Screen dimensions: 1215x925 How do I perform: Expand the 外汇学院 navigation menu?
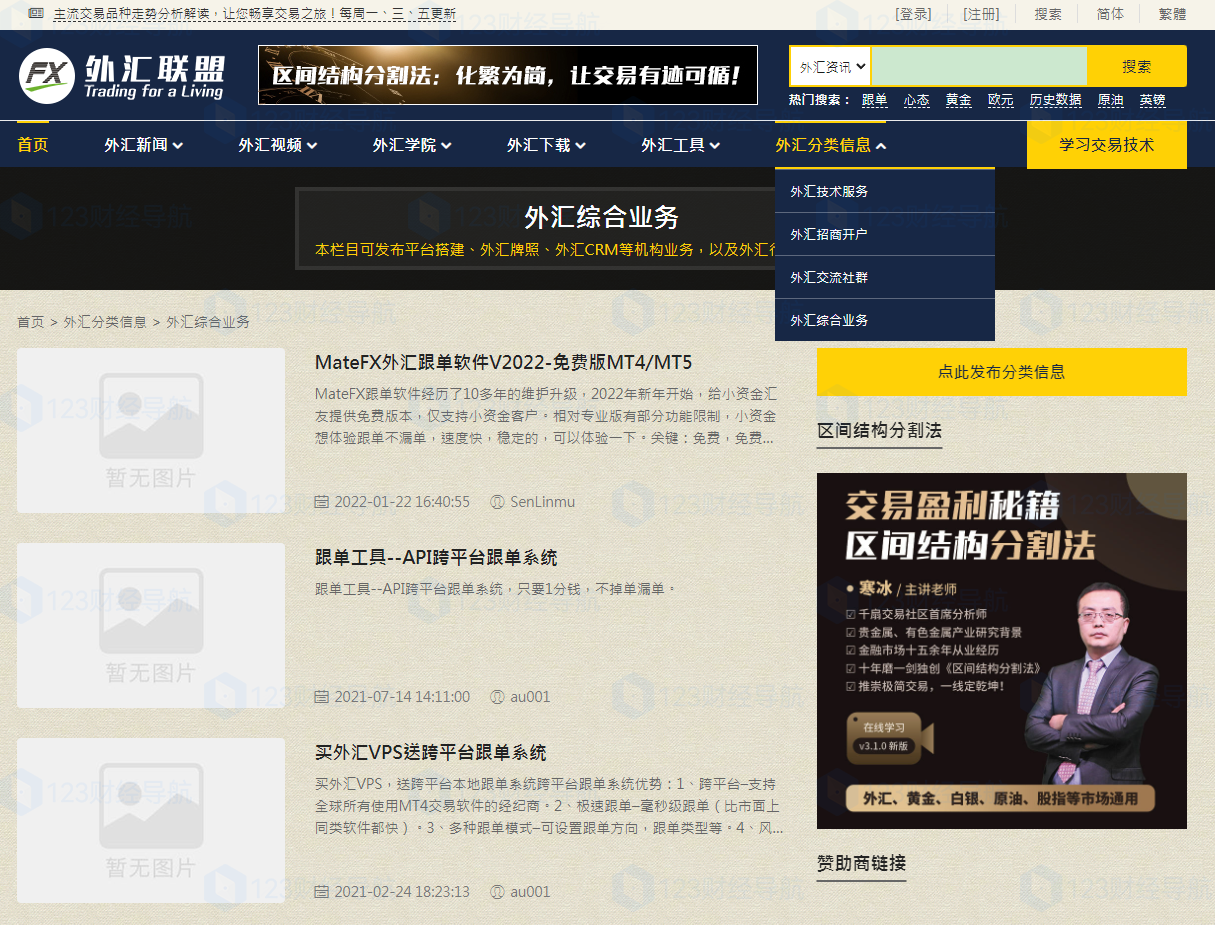tap(412, 145)
